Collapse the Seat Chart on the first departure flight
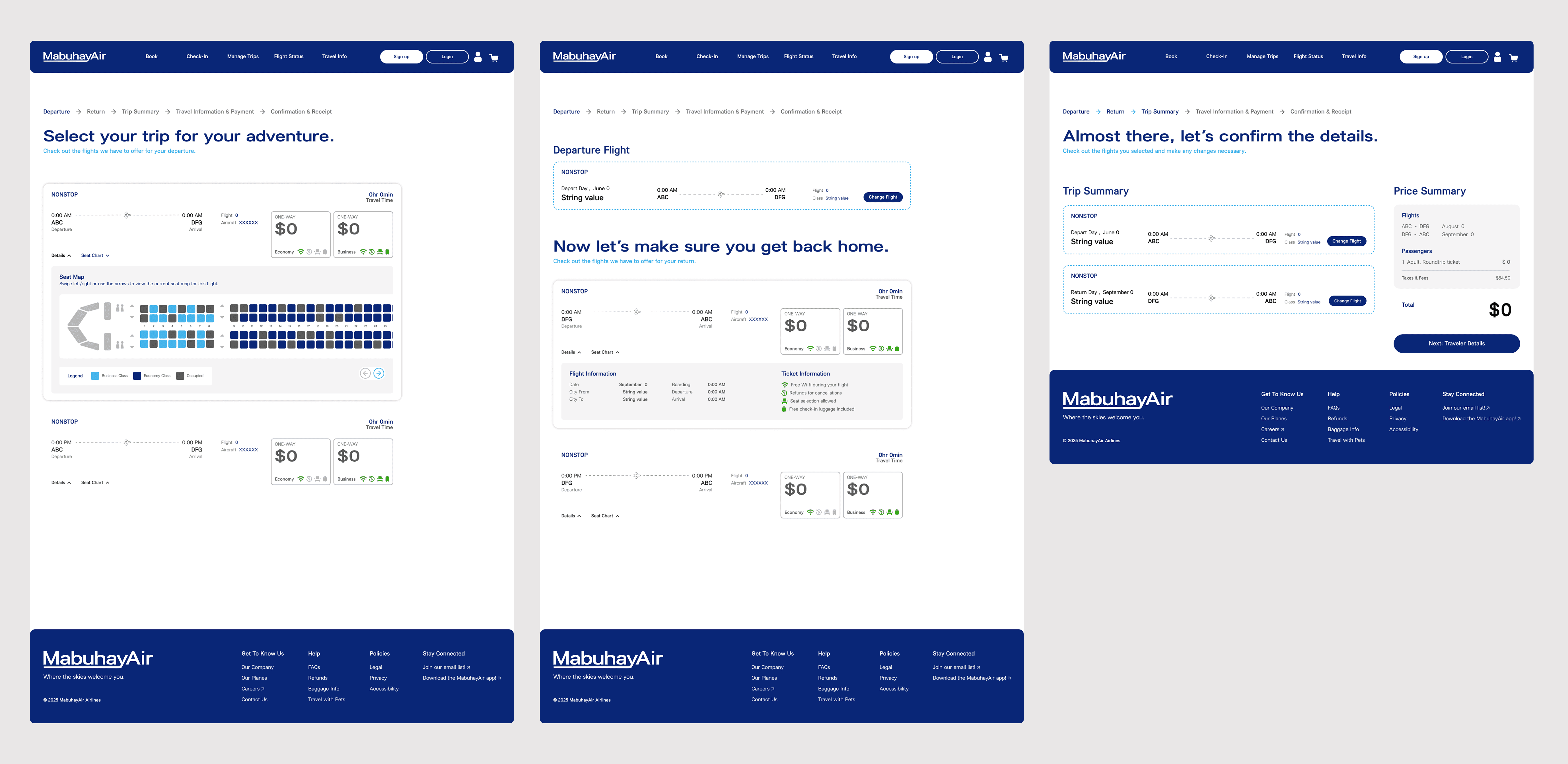The image size is (1568, 764). coord(95,255)
